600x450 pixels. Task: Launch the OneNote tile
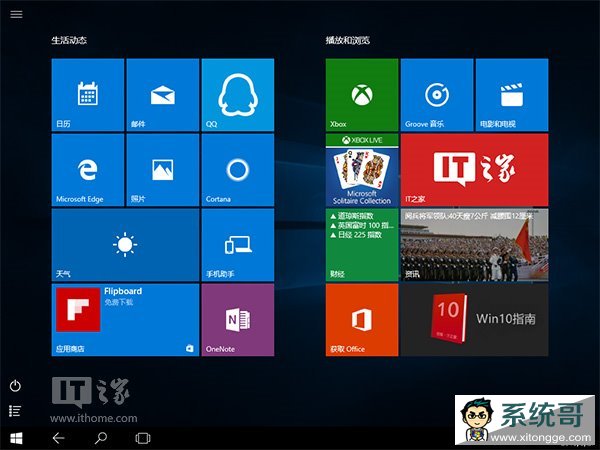click(238, 320)
